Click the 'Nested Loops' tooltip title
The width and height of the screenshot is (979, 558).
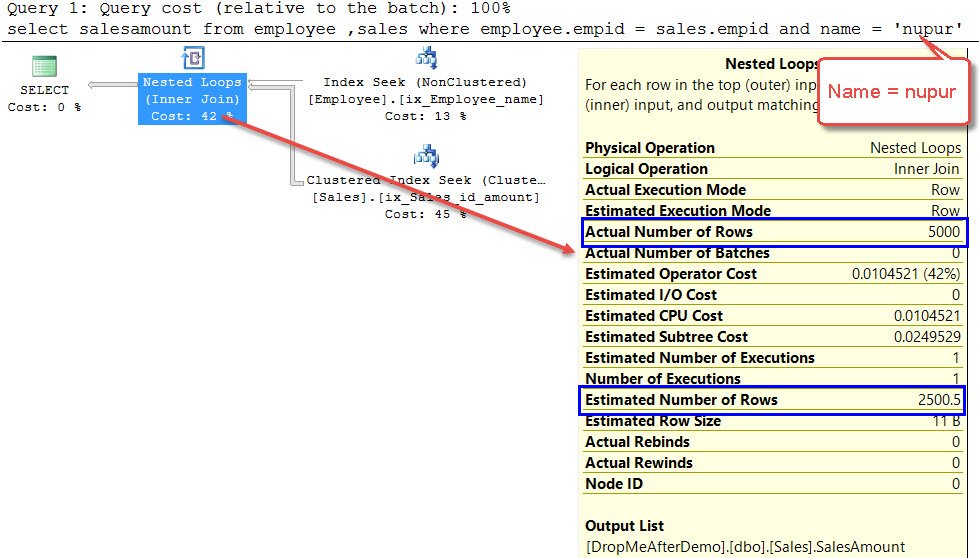point(772,64)
